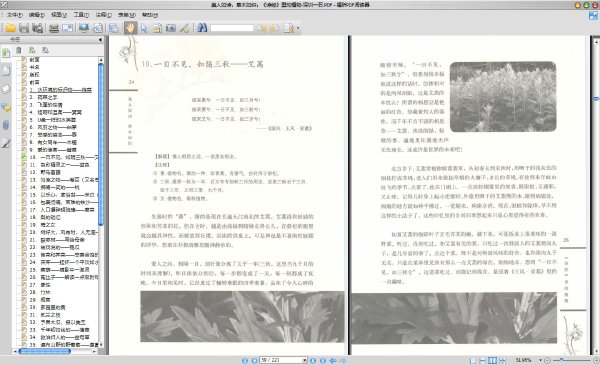Open search options dropdown arrow in toolbar
The height and width of the screenshot is (365, 600).
click(x=298, y=28)
